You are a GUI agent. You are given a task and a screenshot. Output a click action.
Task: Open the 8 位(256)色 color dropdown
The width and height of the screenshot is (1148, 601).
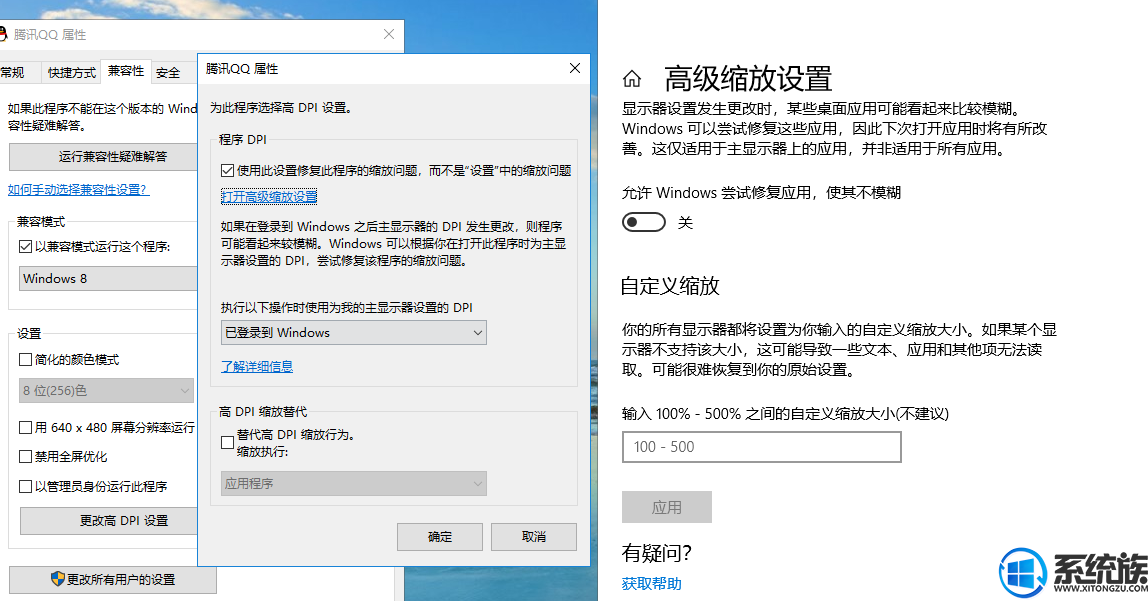tap(106, 391)
